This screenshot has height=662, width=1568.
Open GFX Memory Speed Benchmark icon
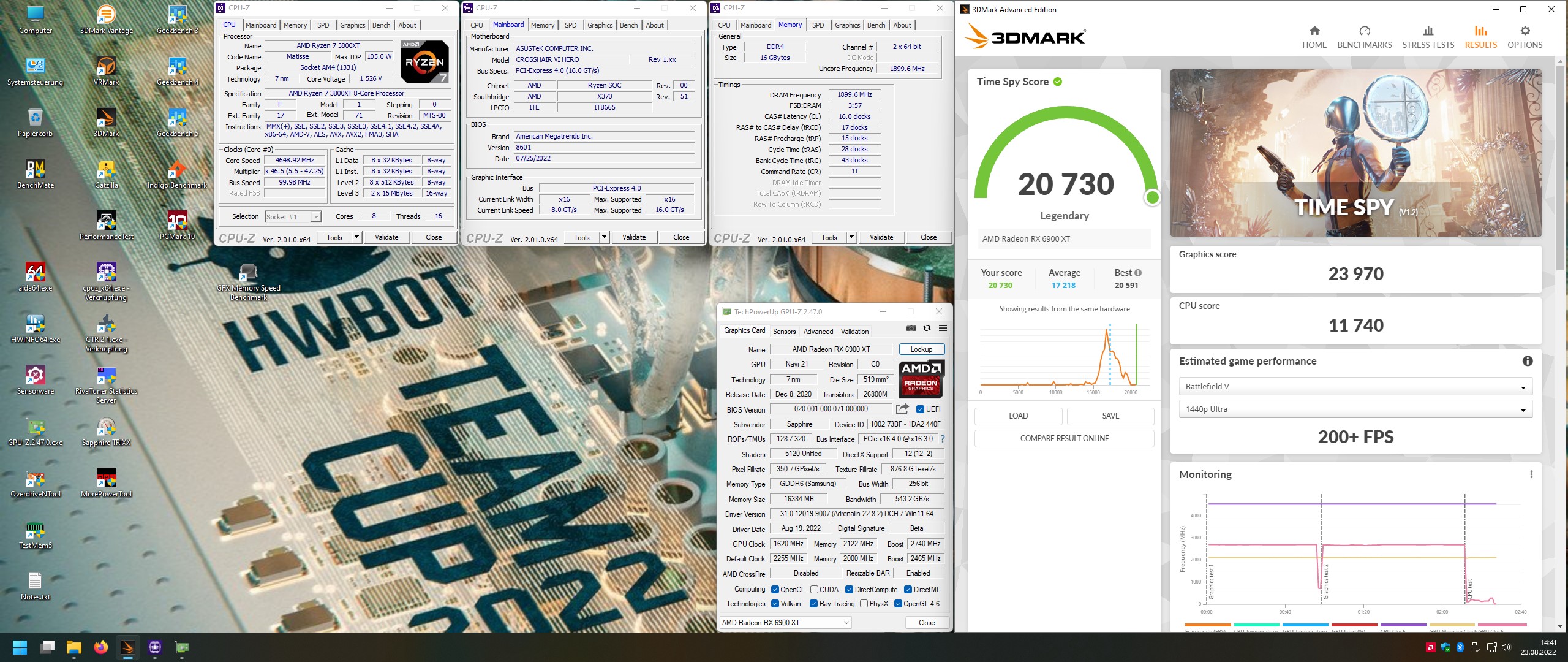pyautogui.click(x=248, y=282)
